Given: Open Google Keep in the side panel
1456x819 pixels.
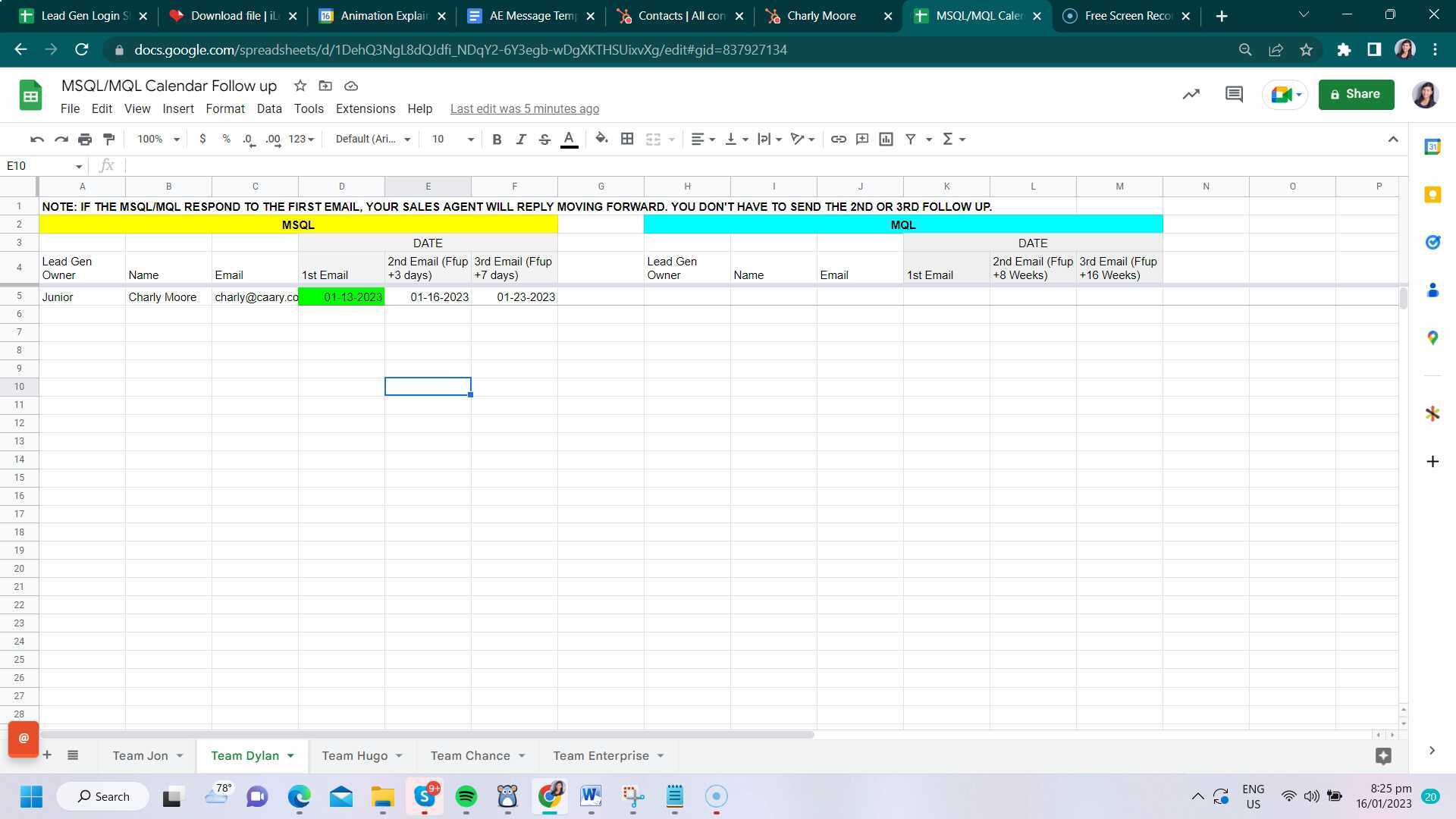Looking at the screenshot, I should (1432, 194).
